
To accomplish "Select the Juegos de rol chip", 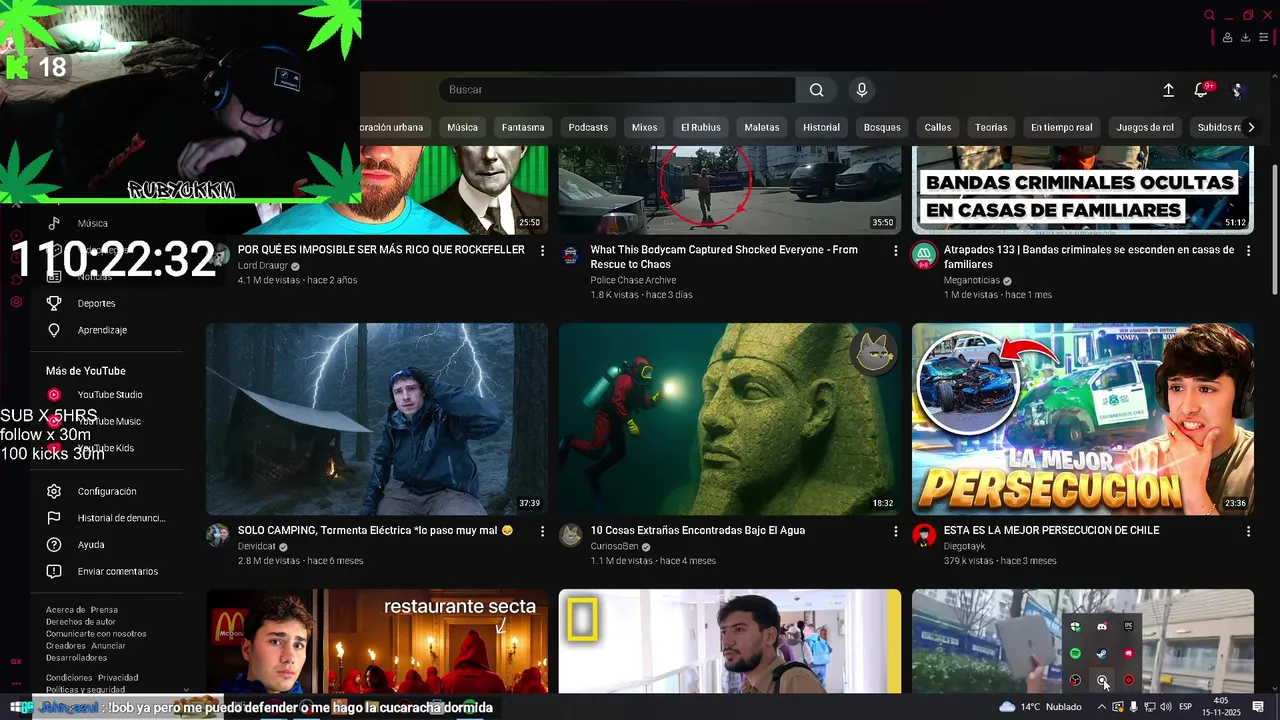I will click(1145, 127).
